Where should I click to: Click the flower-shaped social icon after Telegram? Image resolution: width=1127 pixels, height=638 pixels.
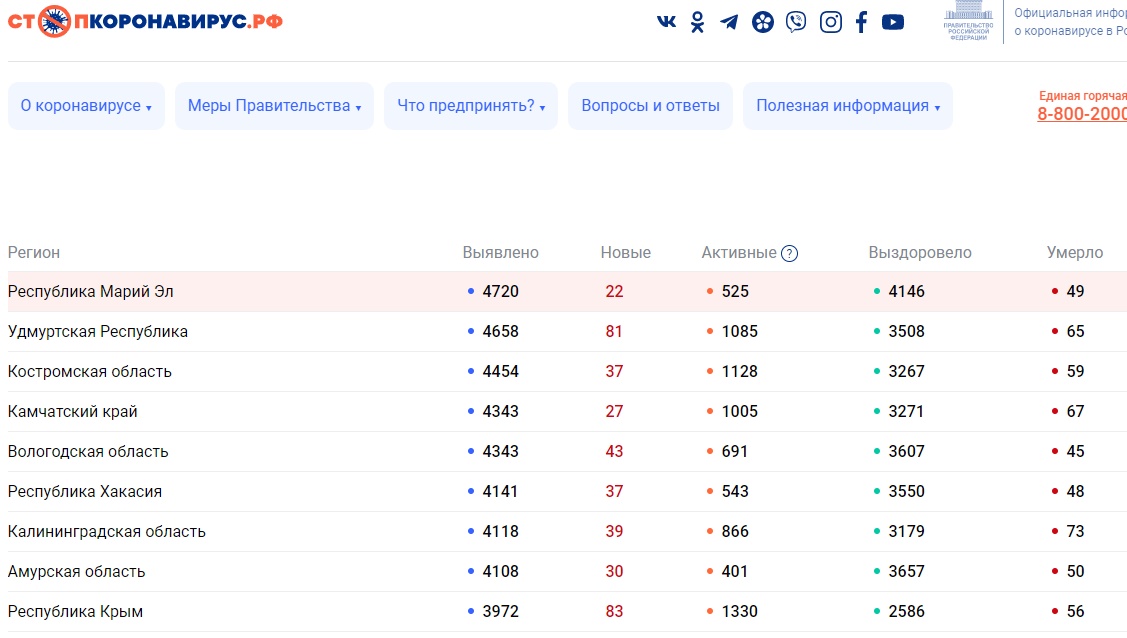click(x=763, y=22)
